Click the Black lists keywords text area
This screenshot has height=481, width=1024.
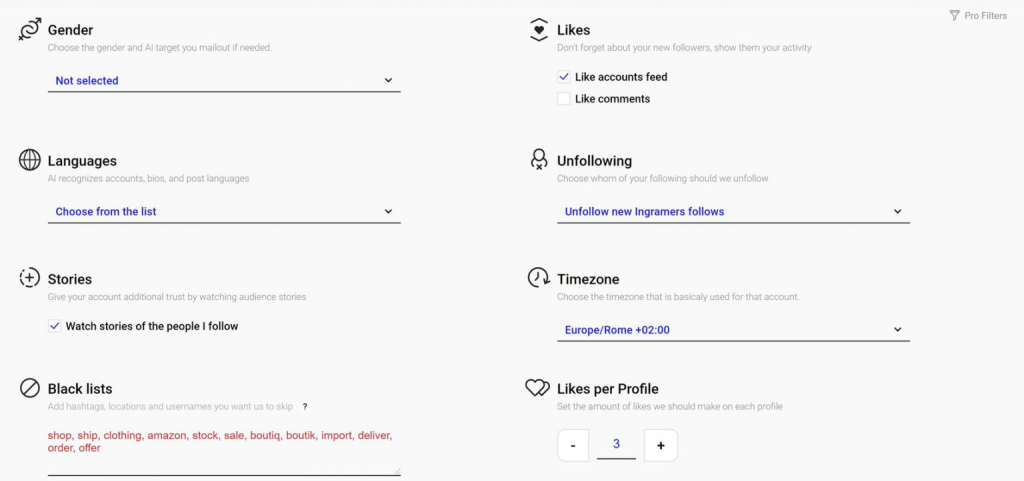224,450
